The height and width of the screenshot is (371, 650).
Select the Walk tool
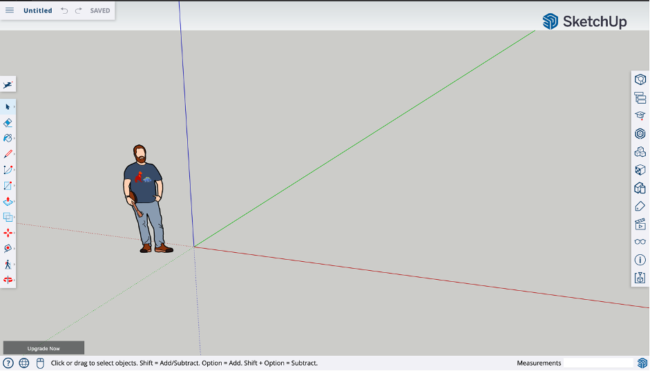pos(7,264)
